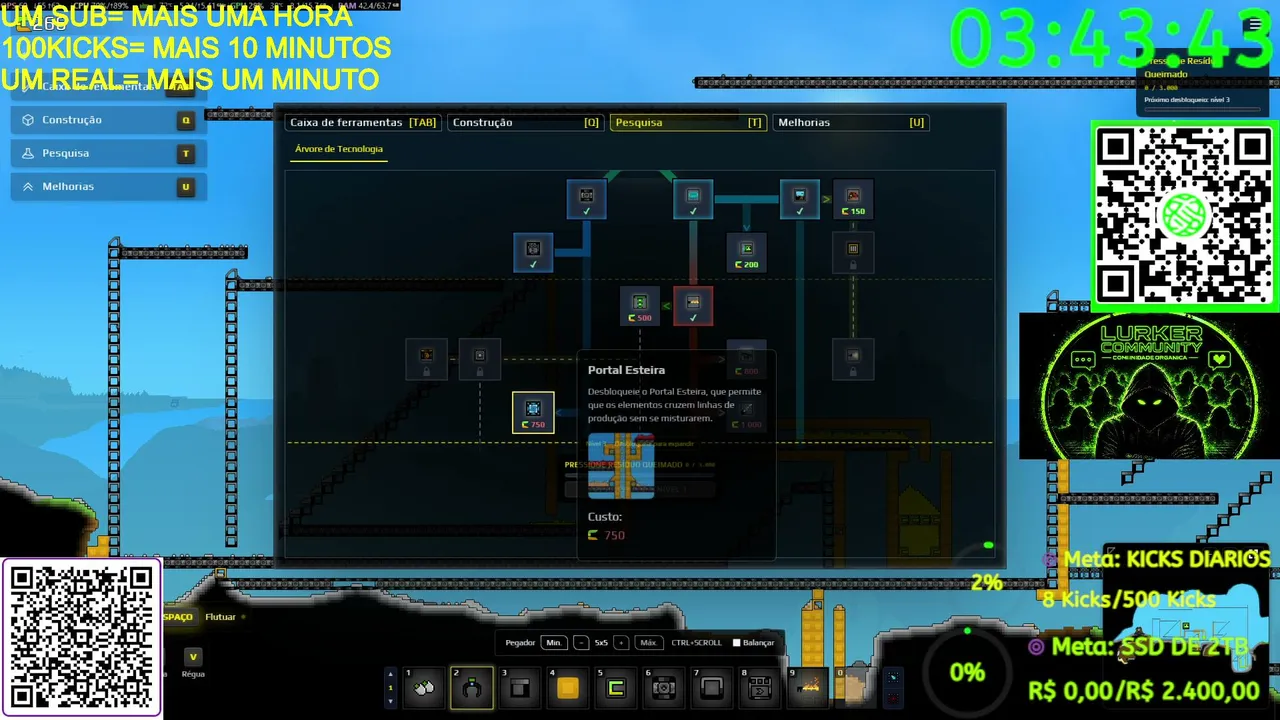Click the Portal Esteira tooltip title
The width and height of the screenshot is (1280, 720).
pyautogui.click(x=626, y=370)
